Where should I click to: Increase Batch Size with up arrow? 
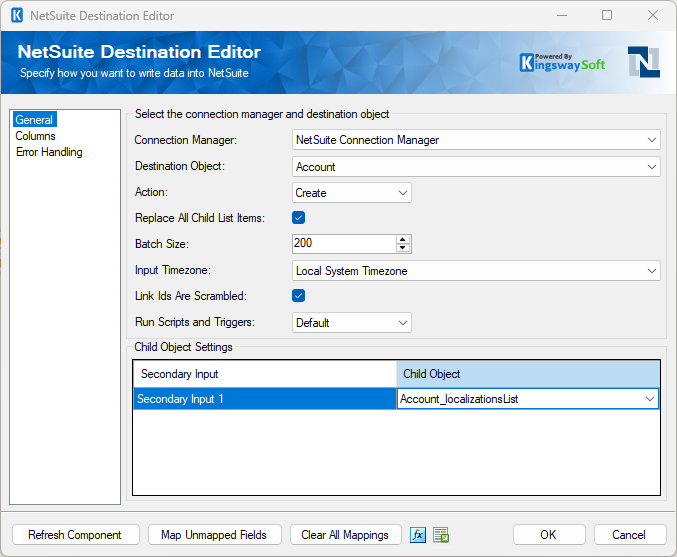click(x=403, y=239)
